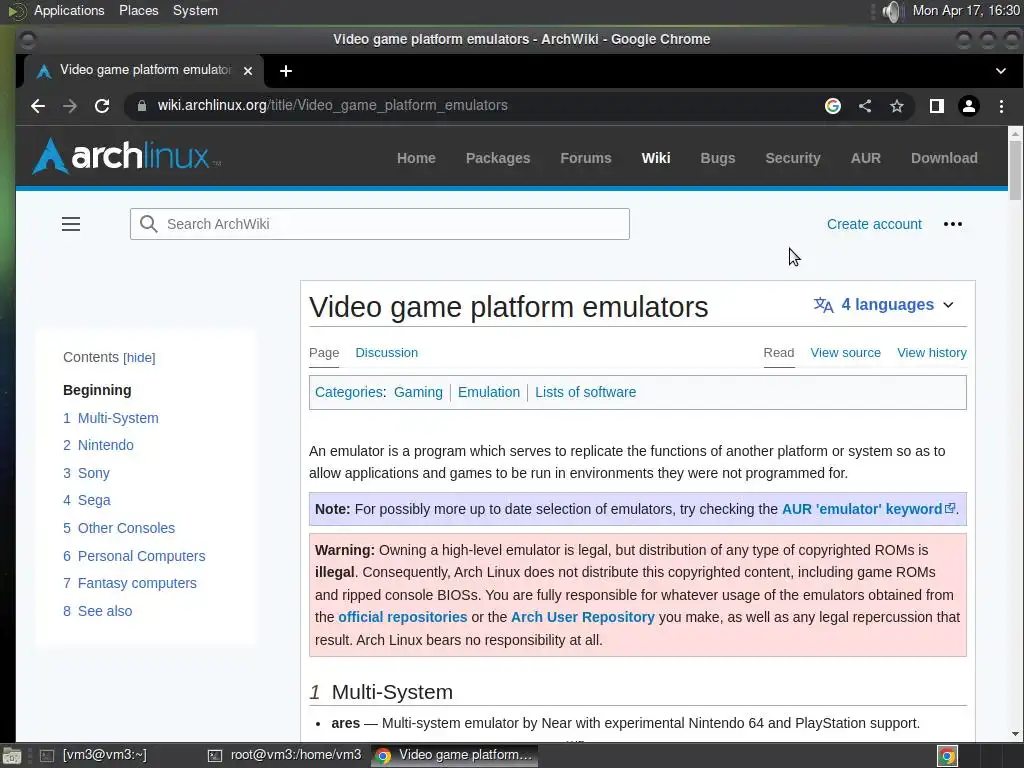The width and height of the screenshot is (1024, 768).
Task: Open the Places panel menu
Action: pos(138,10)
